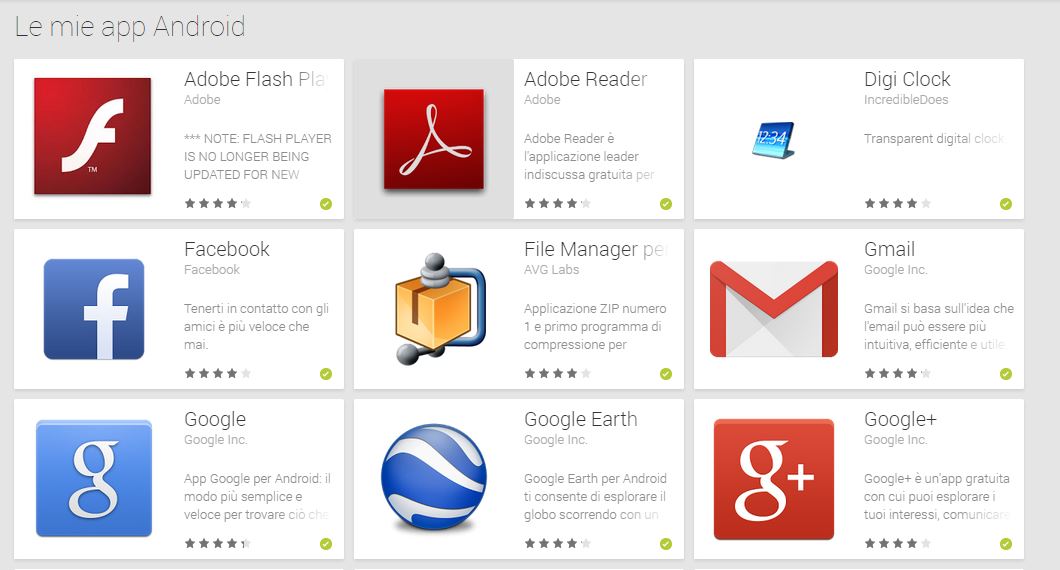Viewport: 1060px width, 570px height.
Task: Click the star rating on Adobe Flash Player
Action: 217,203
